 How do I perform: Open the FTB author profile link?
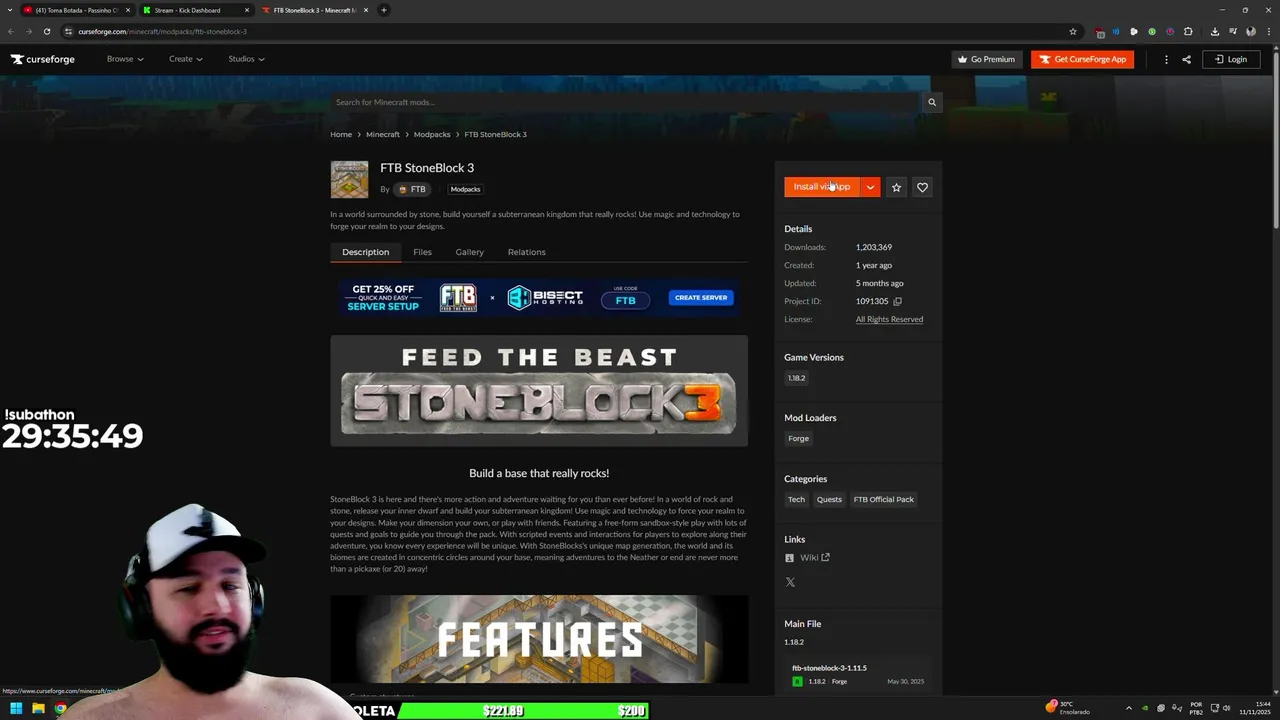412,189
